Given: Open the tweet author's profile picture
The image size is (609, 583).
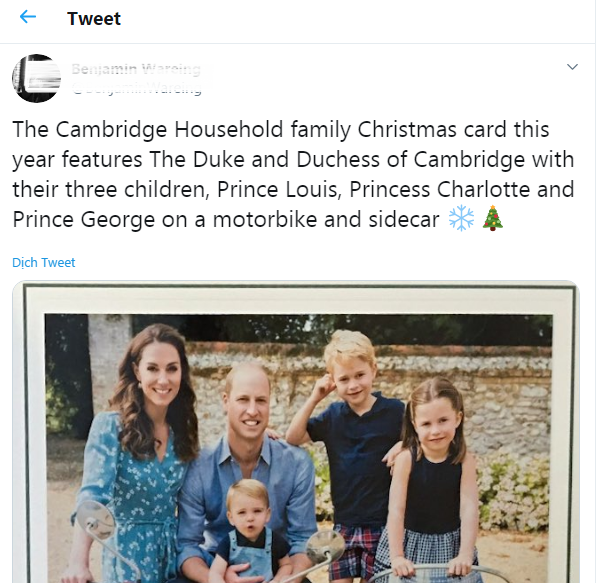Looking at the screenshot, I should tap(36, 78).
